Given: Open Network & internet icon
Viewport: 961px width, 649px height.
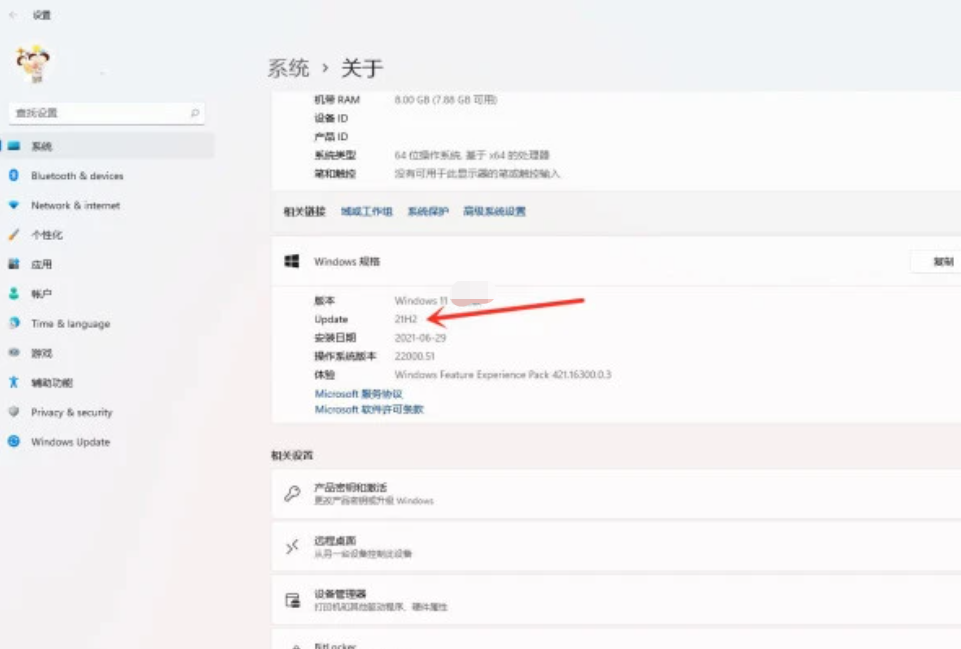Looking at the screenshot, I should 13,205.
